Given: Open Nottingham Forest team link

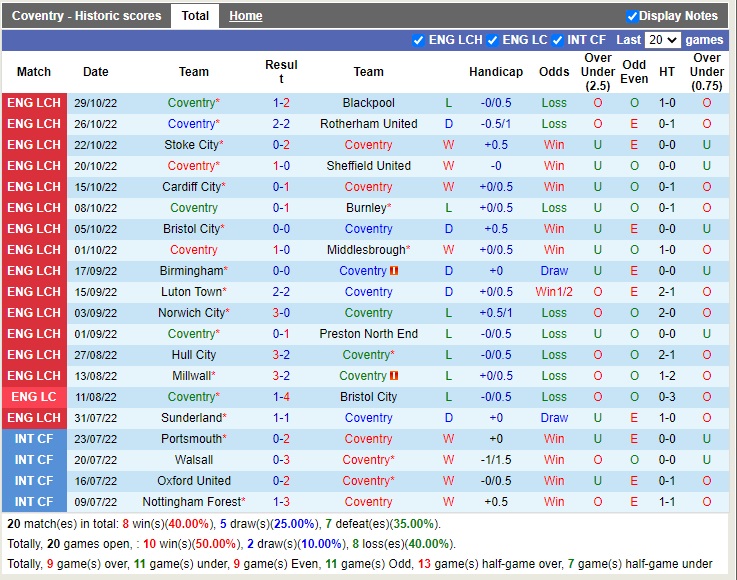Looking at the screenshot, I should pyautogui.click(x=194, y=502).
